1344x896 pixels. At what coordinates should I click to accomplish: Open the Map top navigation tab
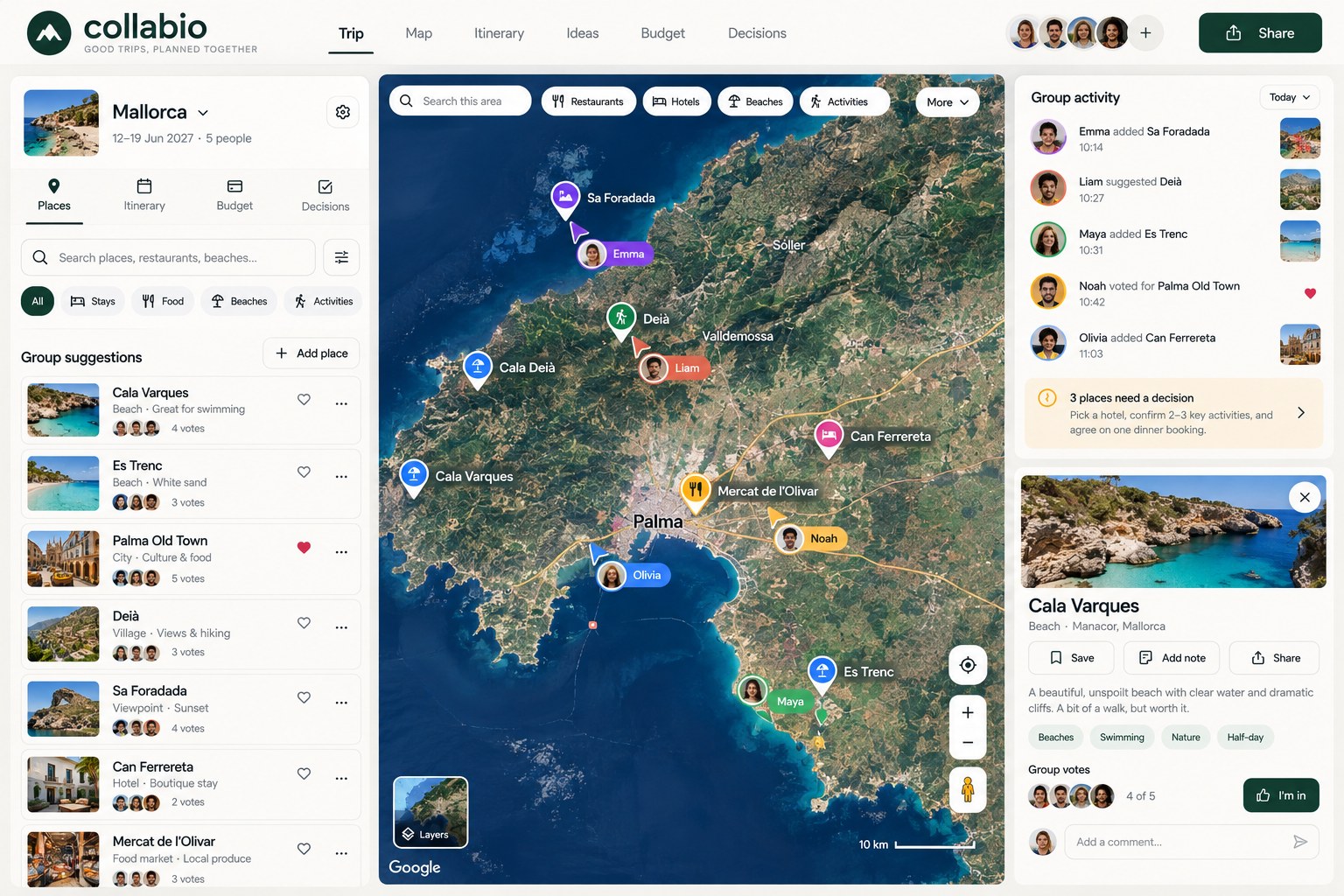pos(418,33)
